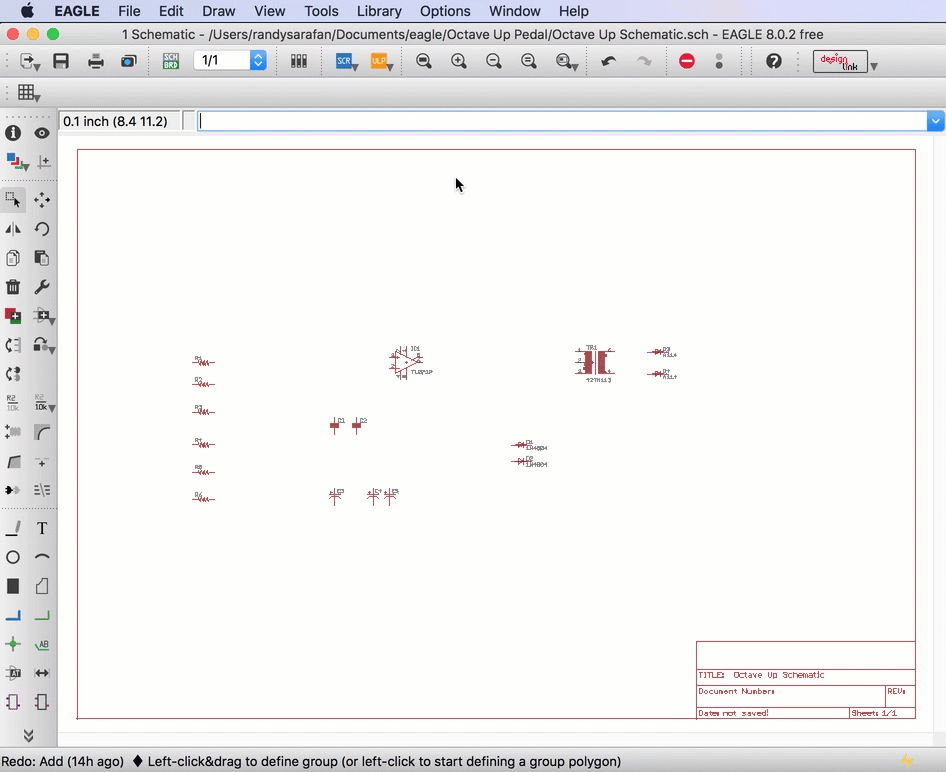Select the Info tool
This screenshot has width=946, height=772.
click(x=13, y=133)
